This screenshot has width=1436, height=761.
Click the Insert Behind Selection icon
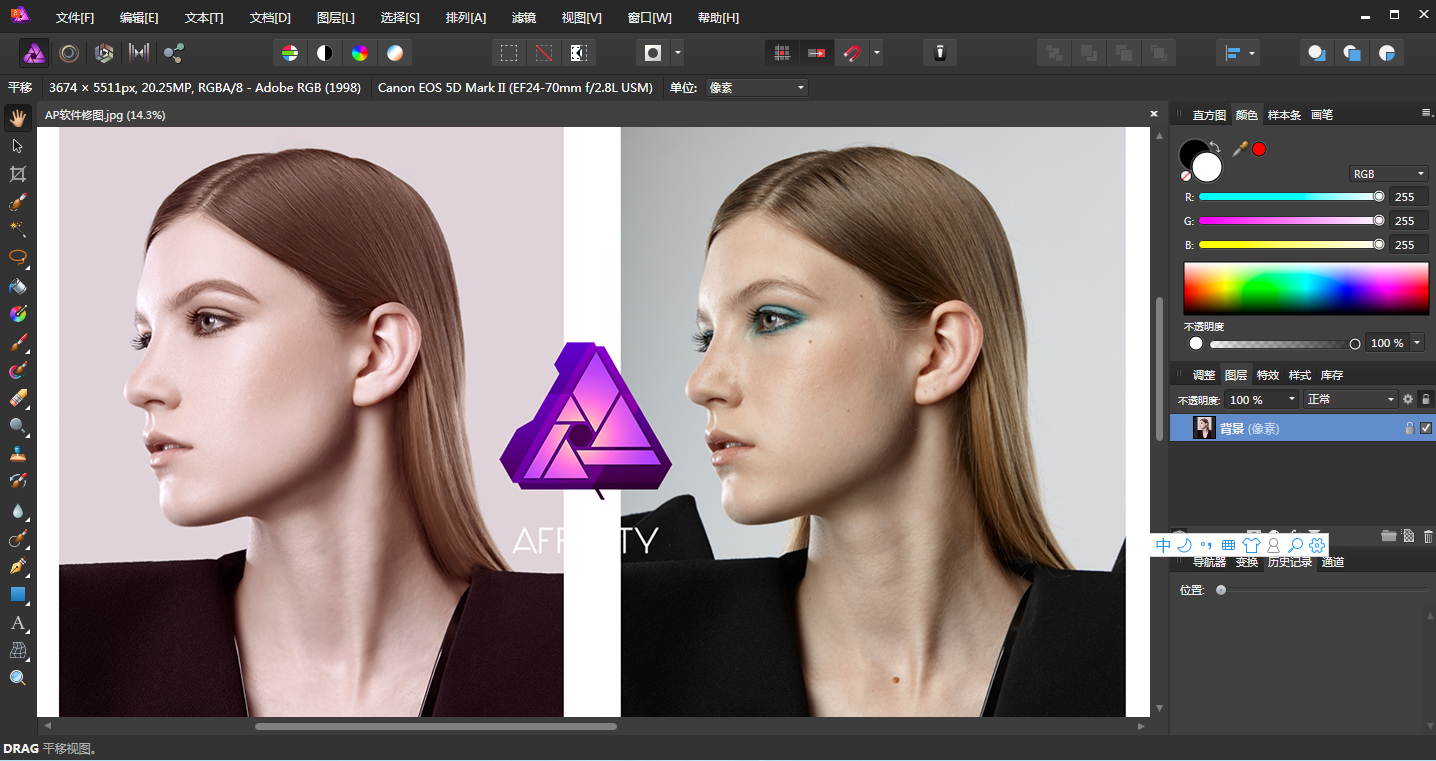click(1317, 53)
